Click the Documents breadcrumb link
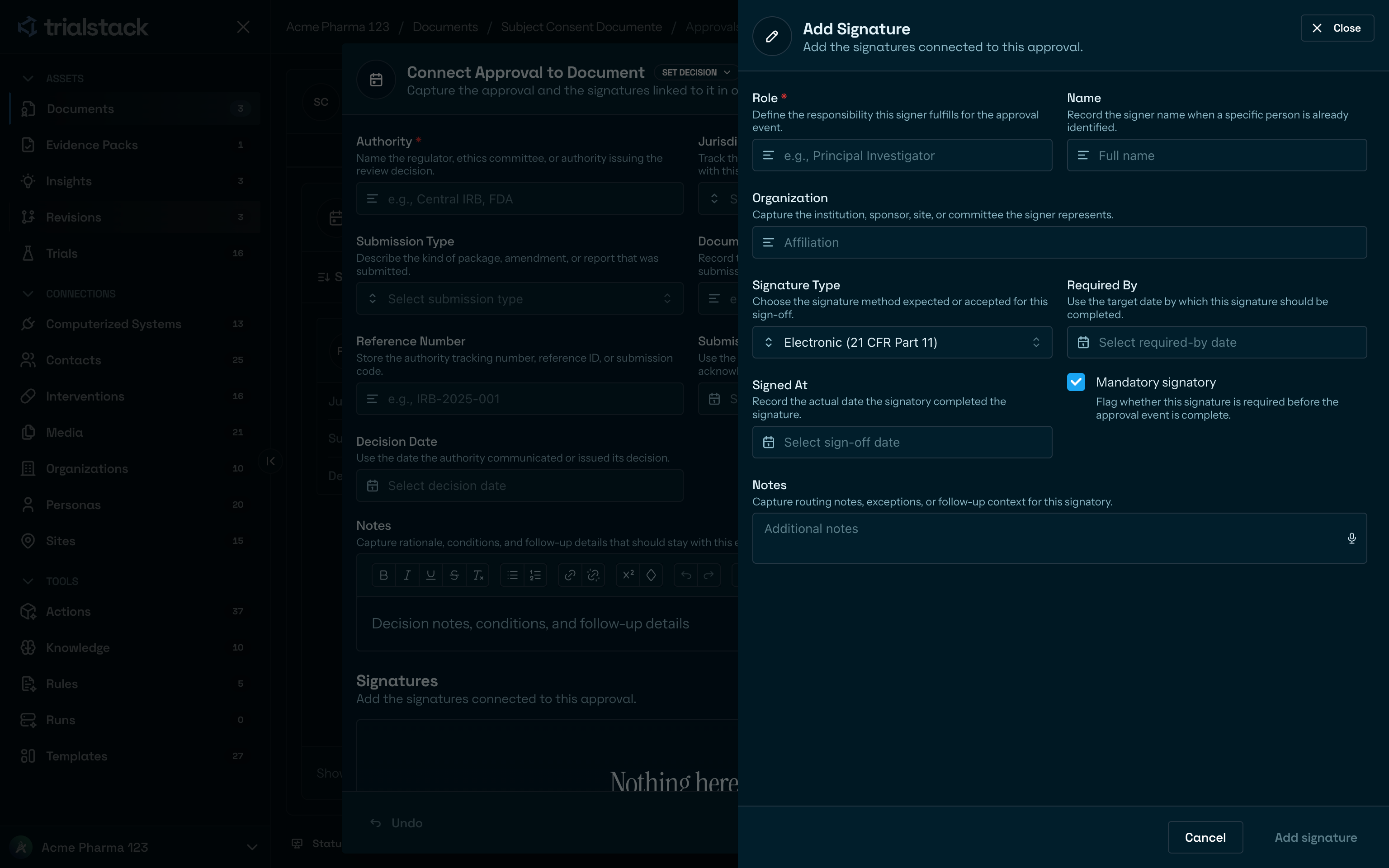The height and width of the screenshot is (868, 1389). pos(445,27)
